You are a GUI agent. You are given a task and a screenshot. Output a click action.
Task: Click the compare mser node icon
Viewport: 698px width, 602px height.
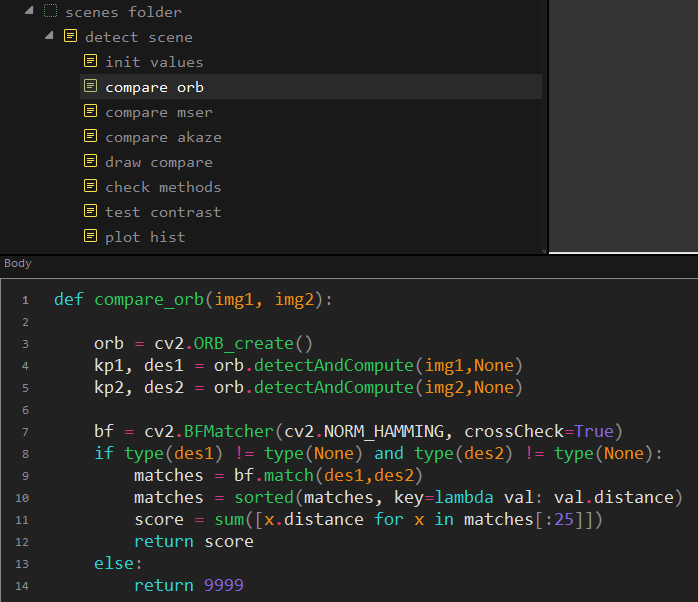pyautogui.click(x=90, y=110)
